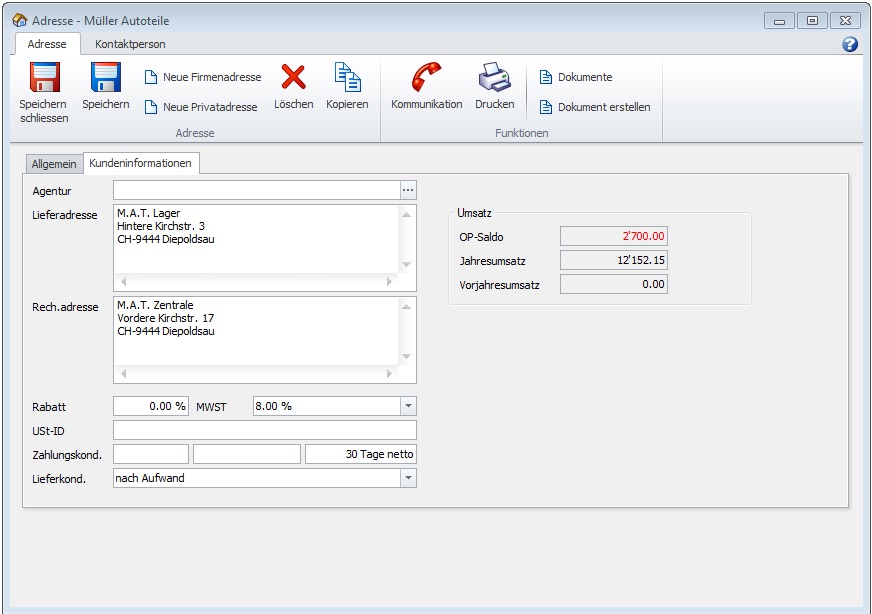
Task: Click the Speichern schliessen icon
Action: click(44, 78)
